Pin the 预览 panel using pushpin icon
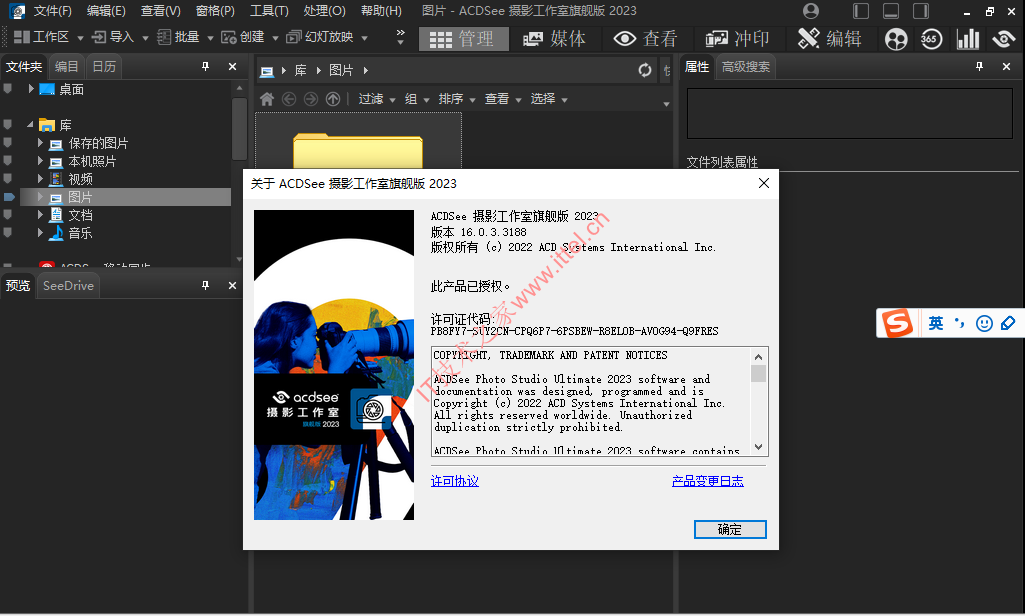This screenshot has height=616, width=1025. point(205,285)
